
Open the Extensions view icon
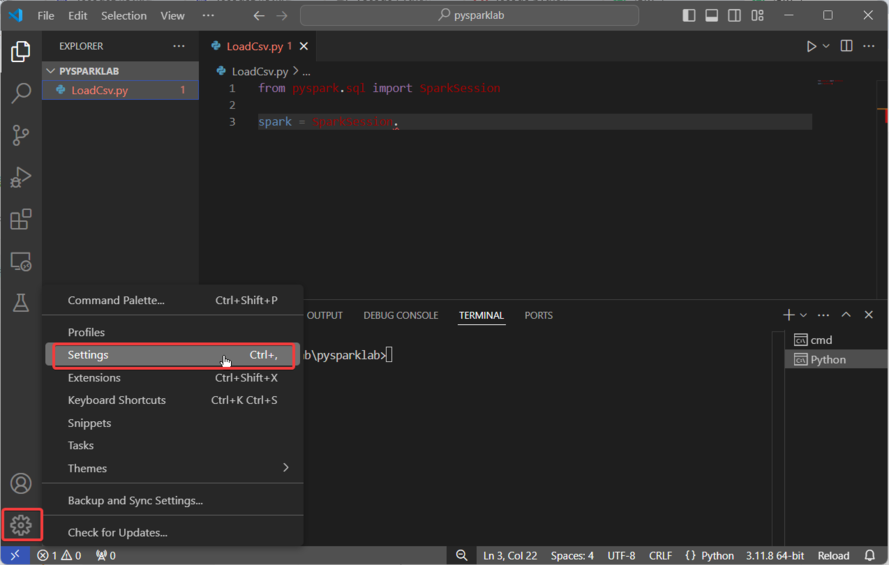[x=20, y=219]
